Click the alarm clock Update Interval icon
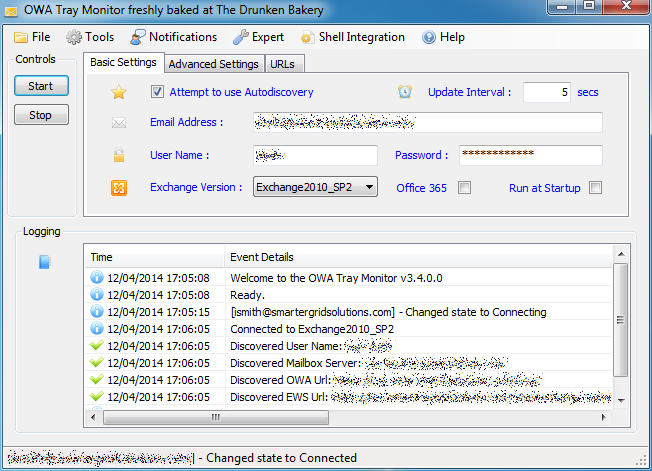Viewport: 652px width, 471px height. (x=405, y=91)
